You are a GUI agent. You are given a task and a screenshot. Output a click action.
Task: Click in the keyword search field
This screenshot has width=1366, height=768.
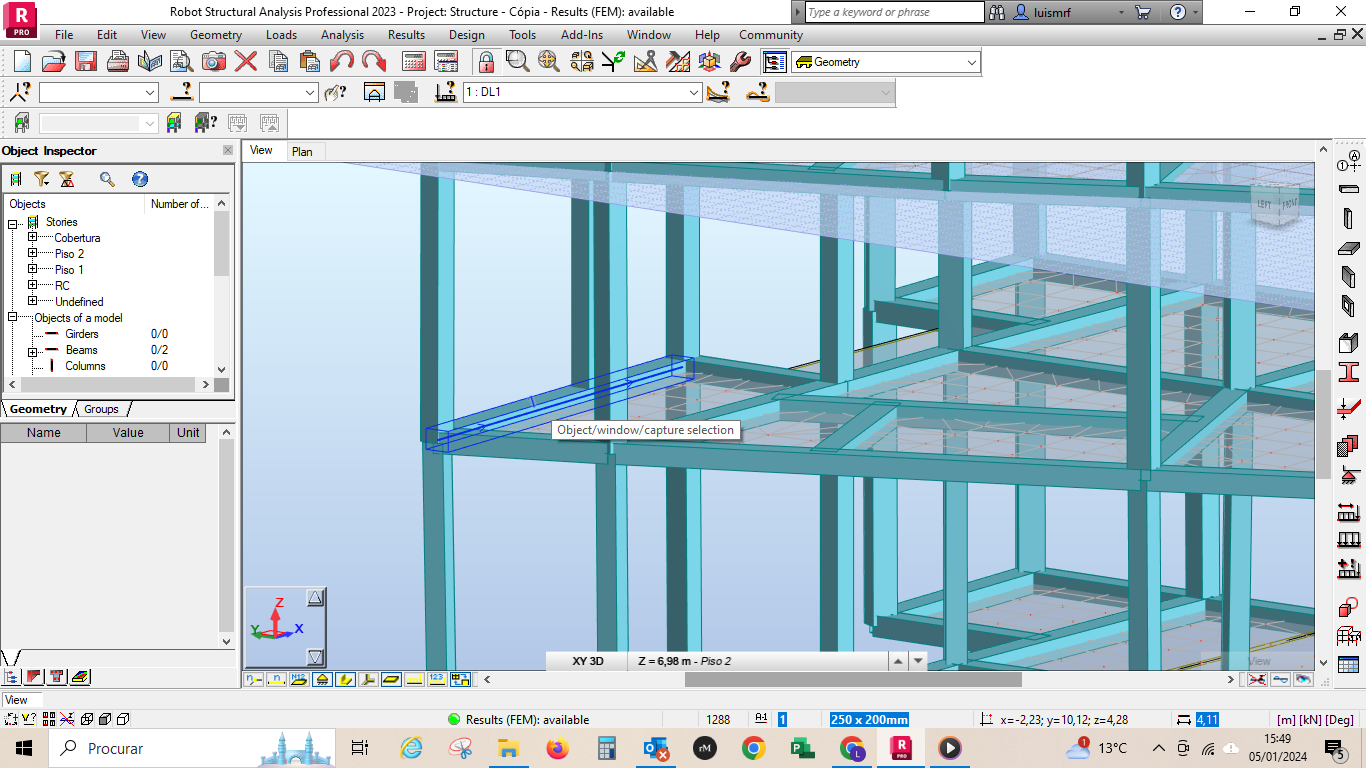pyautogui.click(x=894, y=12)
